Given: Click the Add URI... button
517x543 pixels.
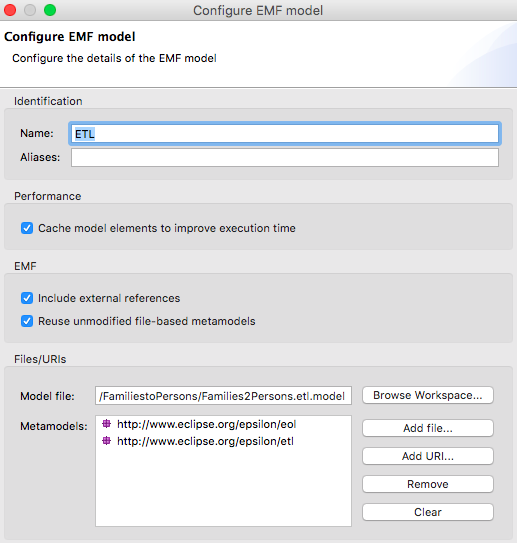Looking at the screenshot, I should point(428,456).
